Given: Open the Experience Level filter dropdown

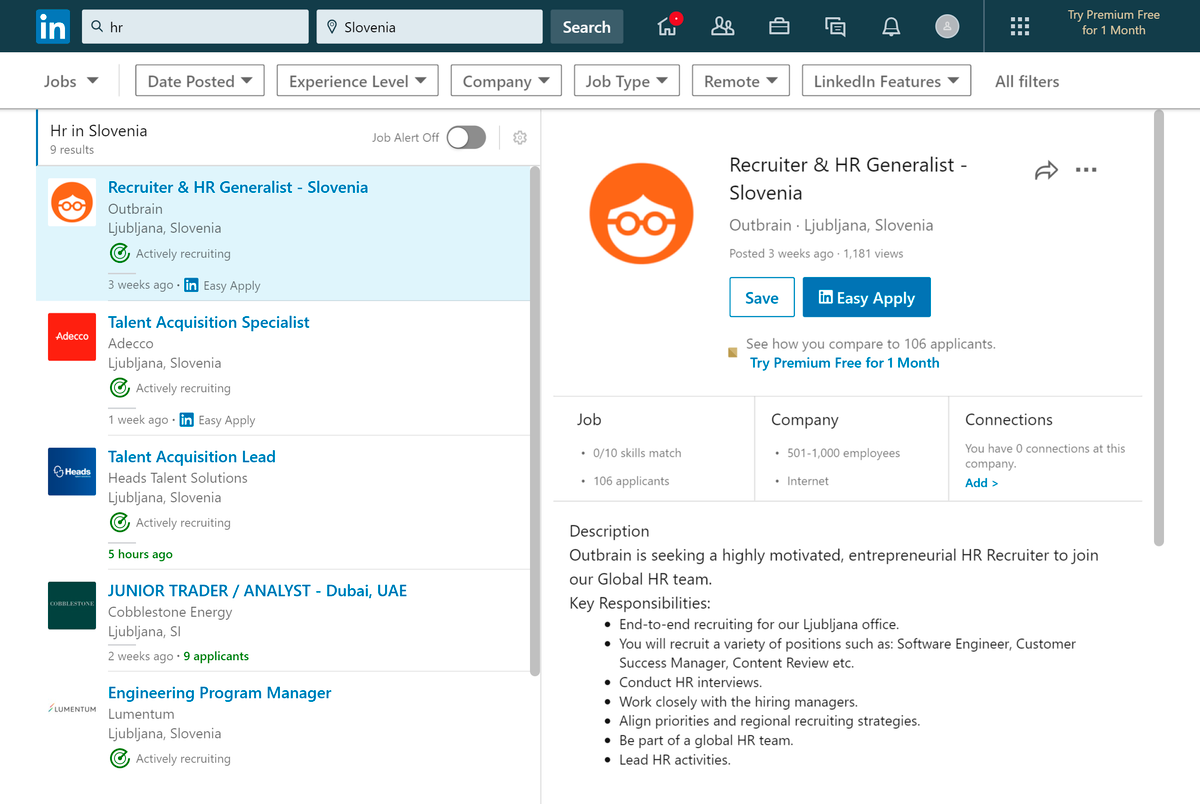Looking at the screenshot, I should (358, 81).
